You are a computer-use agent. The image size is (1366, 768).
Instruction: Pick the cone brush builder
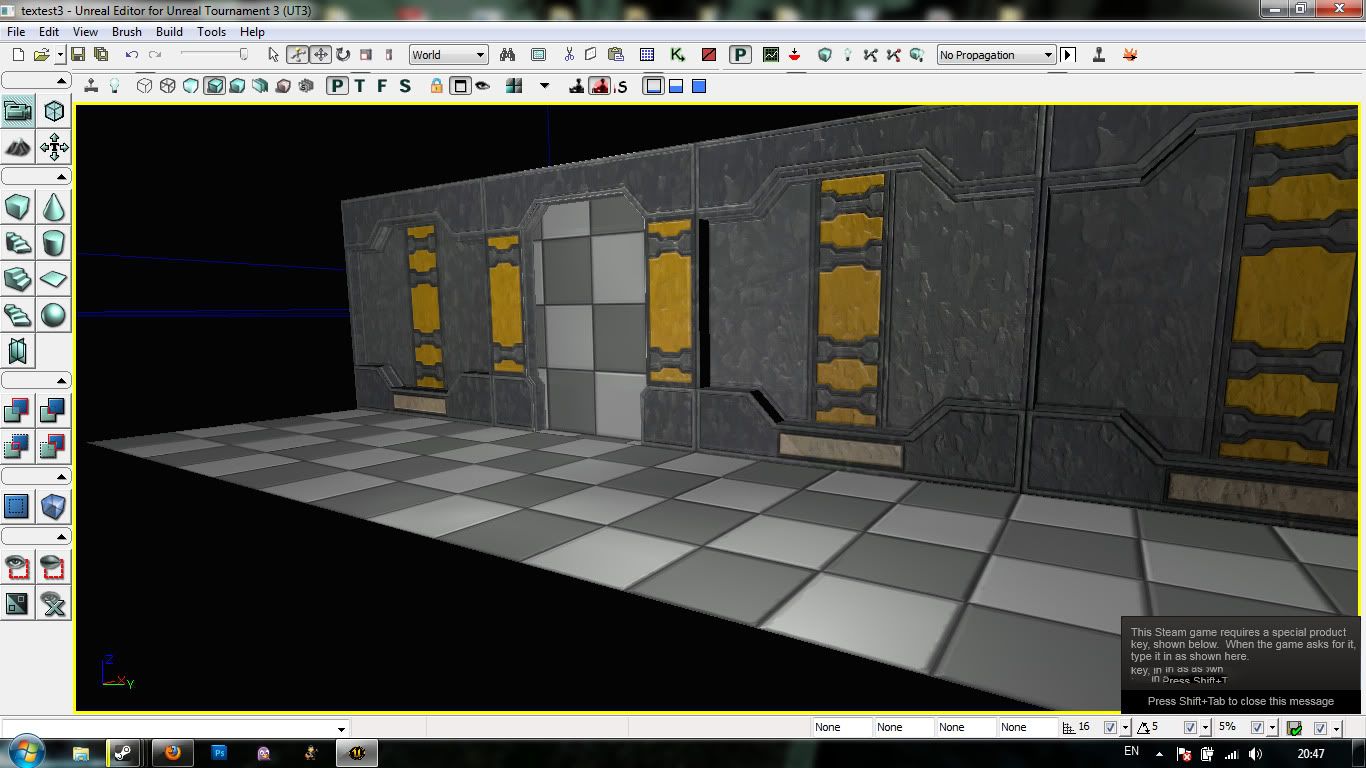tap(54, 207)
